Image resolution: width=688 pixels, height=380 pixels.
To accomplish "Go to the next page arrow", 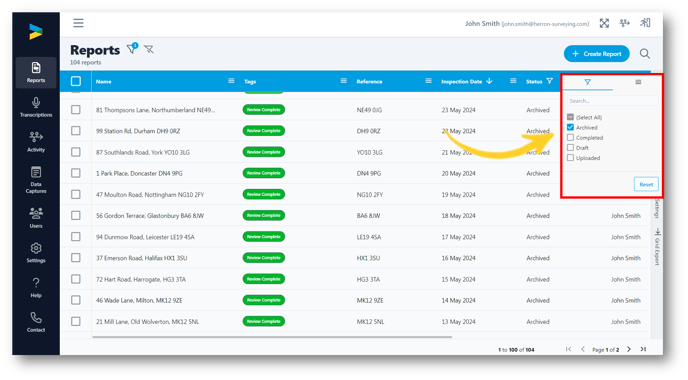I will click(629, 349).
